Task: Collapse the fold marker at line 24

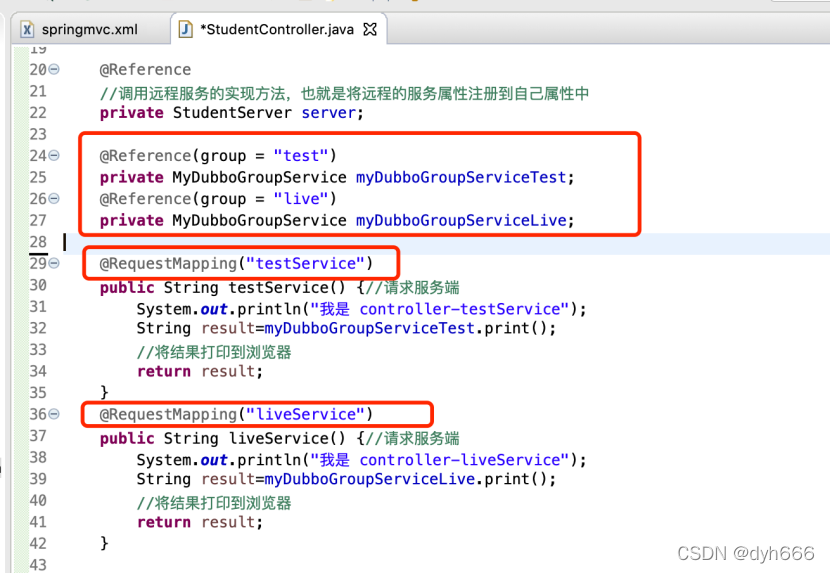Action: (54, 156)
